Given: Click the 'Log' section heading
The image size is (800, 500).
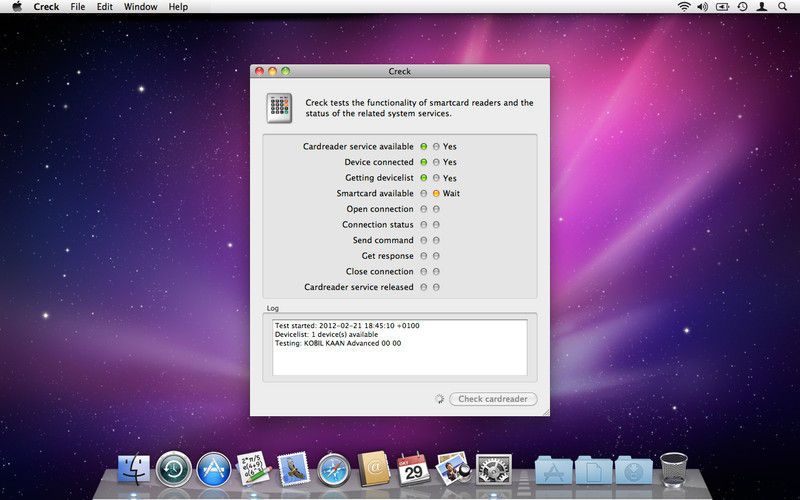Looking at the screenshot, I should [272, 308].
